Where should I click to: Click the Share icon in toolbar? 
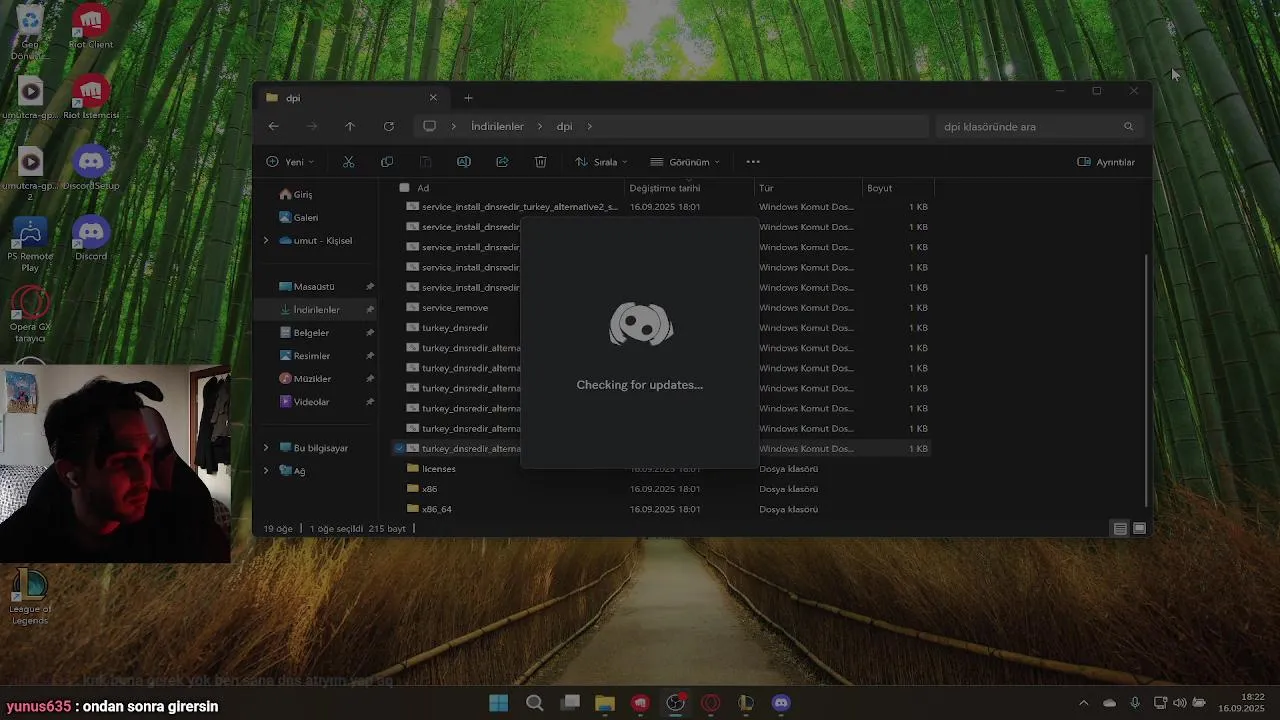click(x=502, y=162)
